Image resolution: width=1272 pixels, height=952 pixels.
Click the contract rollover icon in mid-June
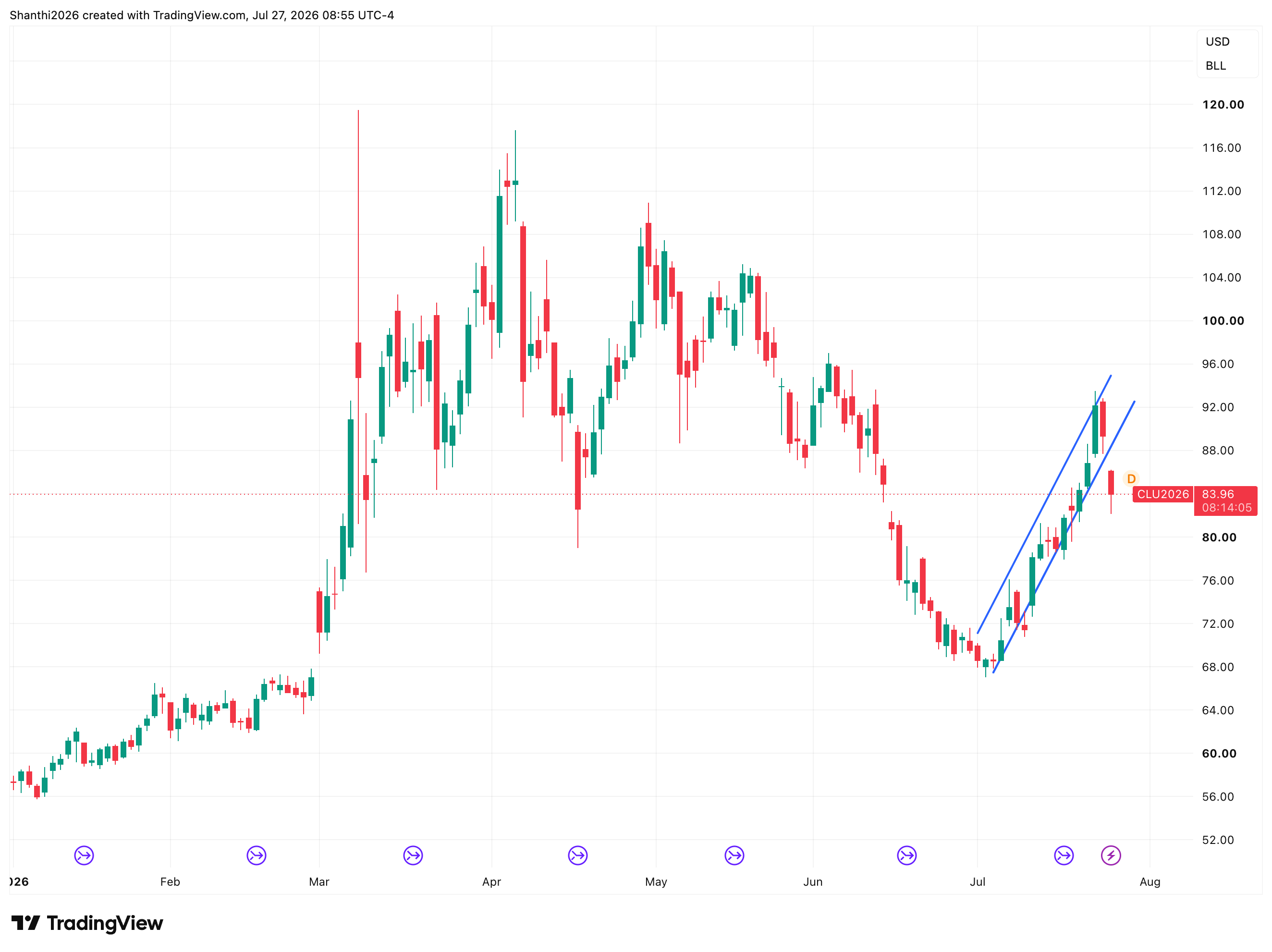pos(907,855)
